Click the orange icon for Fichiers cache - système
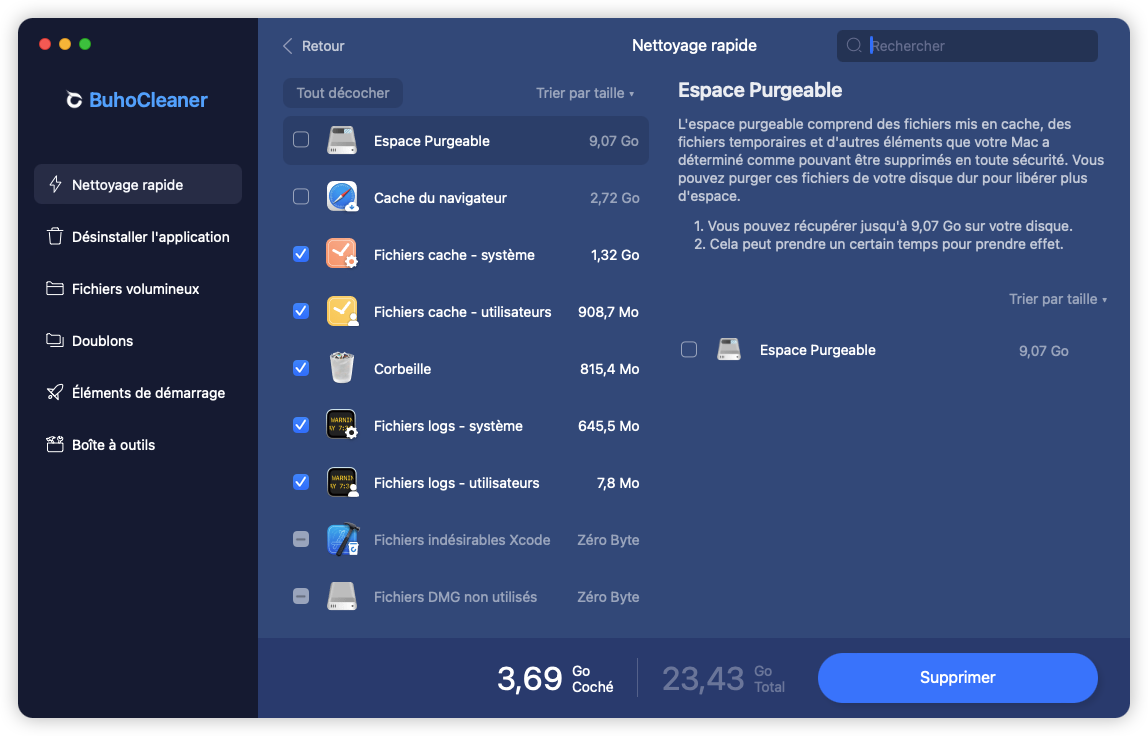The height and width of the screenshot is (736, 1148). click(x=342, y=254)
